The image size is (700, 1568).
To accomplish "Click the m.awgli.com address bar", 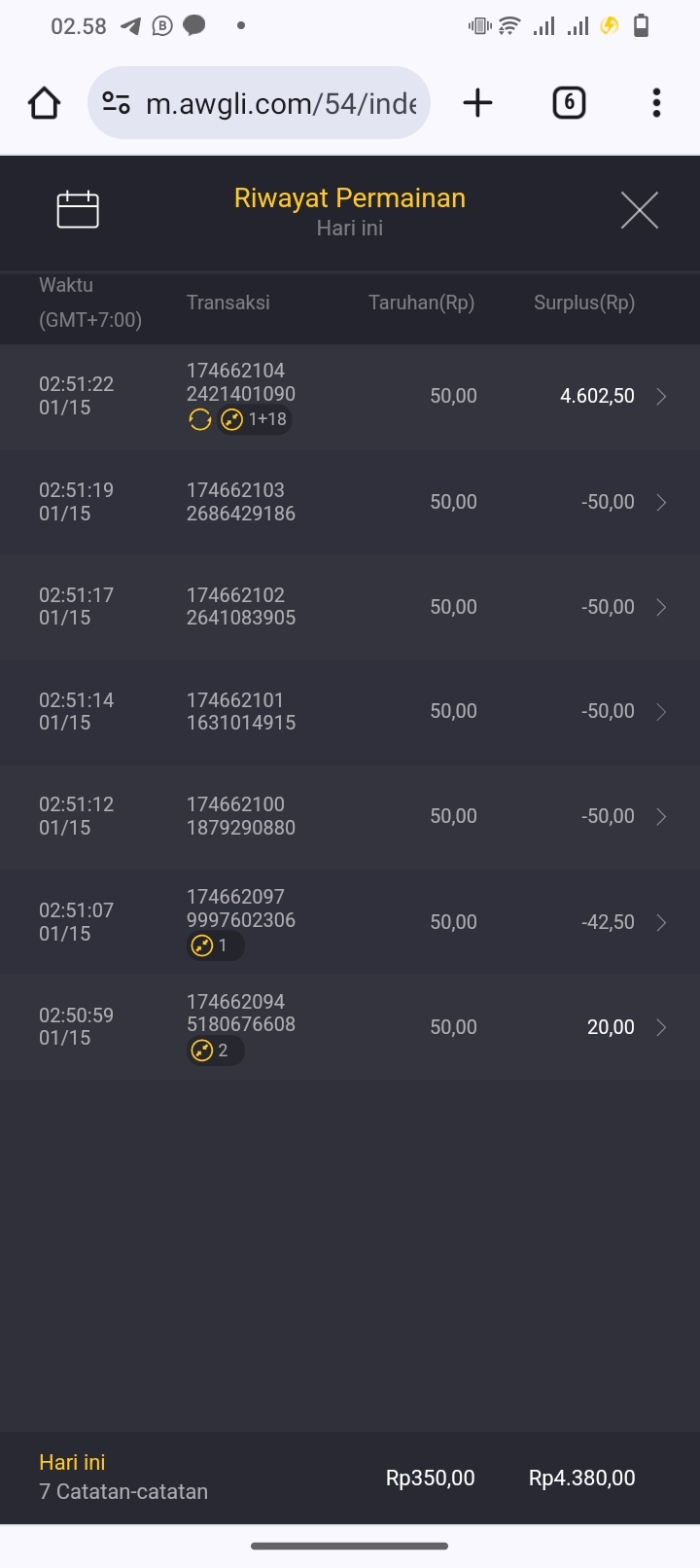I will [x=280, y=103].
